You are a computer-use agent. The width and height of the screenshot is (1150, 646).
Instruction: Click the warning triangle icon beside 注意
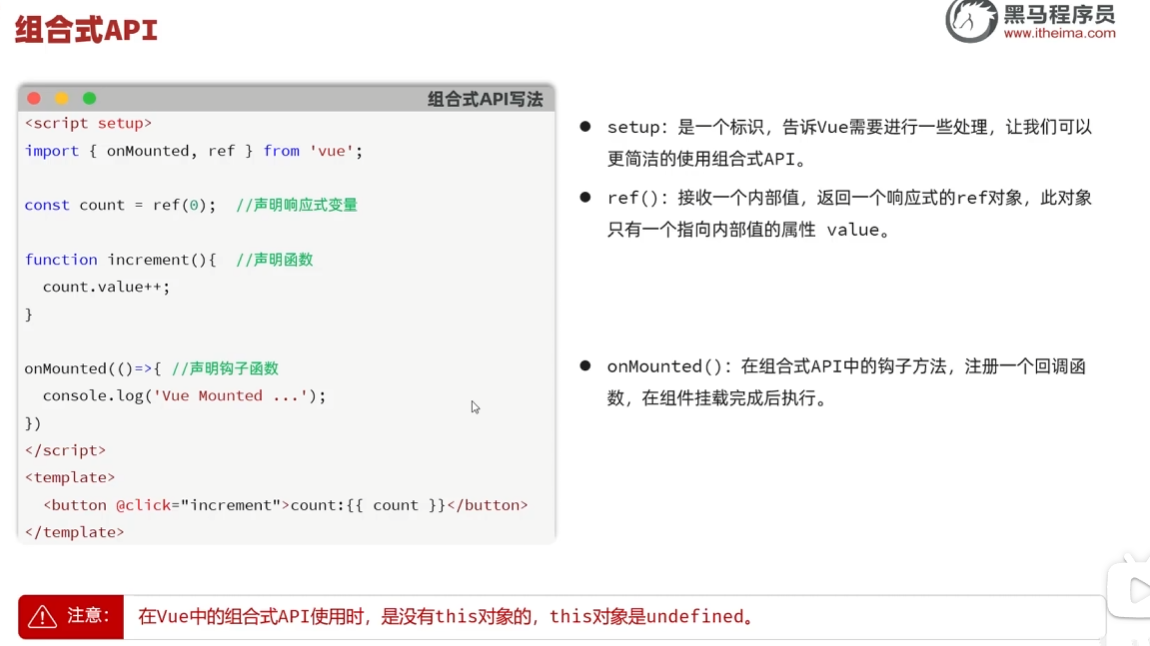[x=42, y=617]
